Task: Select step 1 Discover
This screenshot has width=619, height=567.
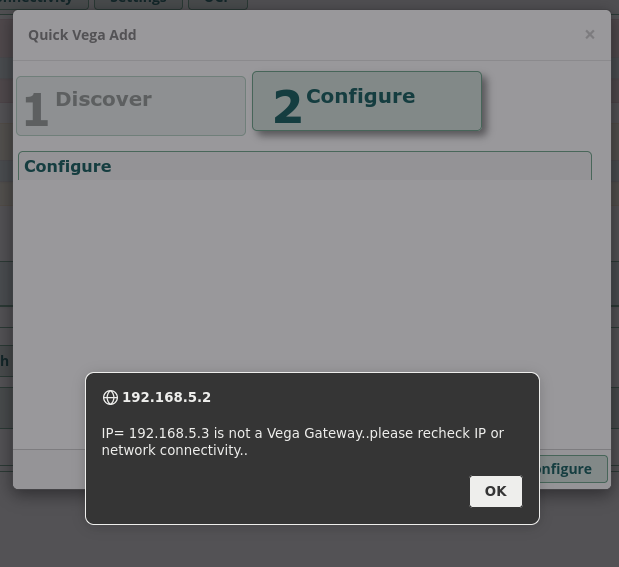Action: (131, 106)
